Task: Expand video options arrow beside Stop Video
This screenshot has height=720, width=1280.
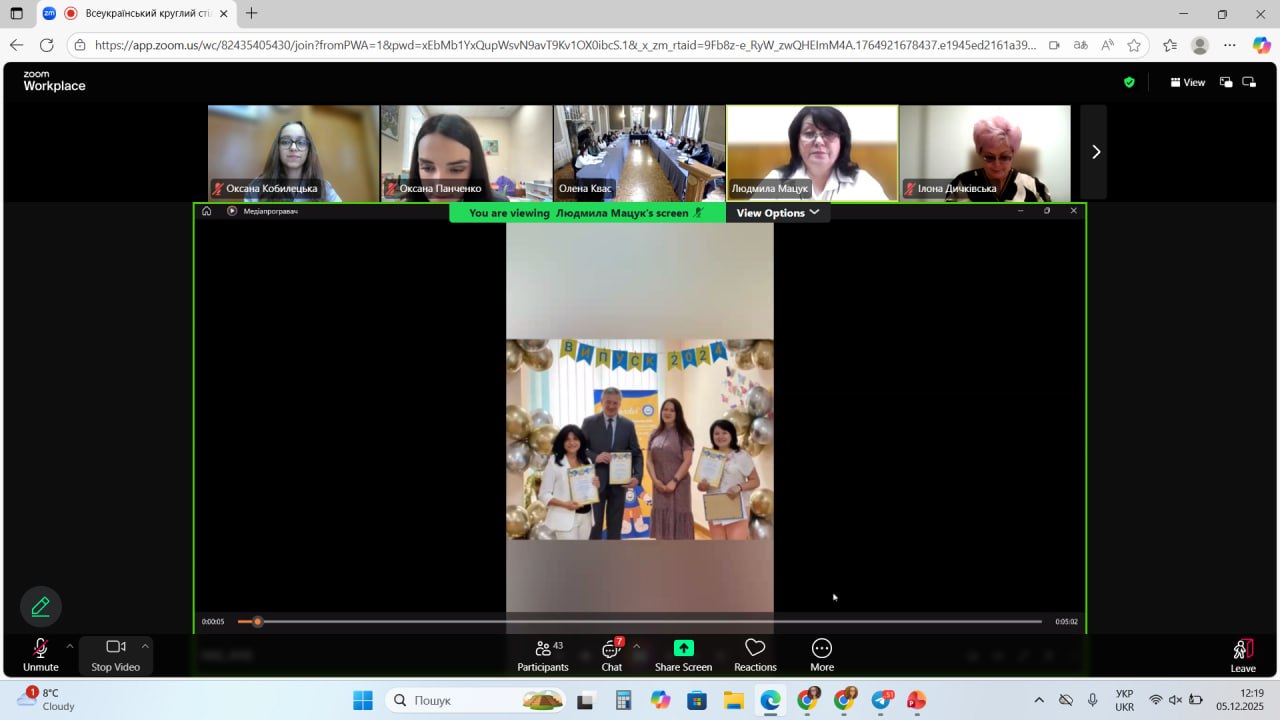Action: pyautogui.click(x=145, y=646)
